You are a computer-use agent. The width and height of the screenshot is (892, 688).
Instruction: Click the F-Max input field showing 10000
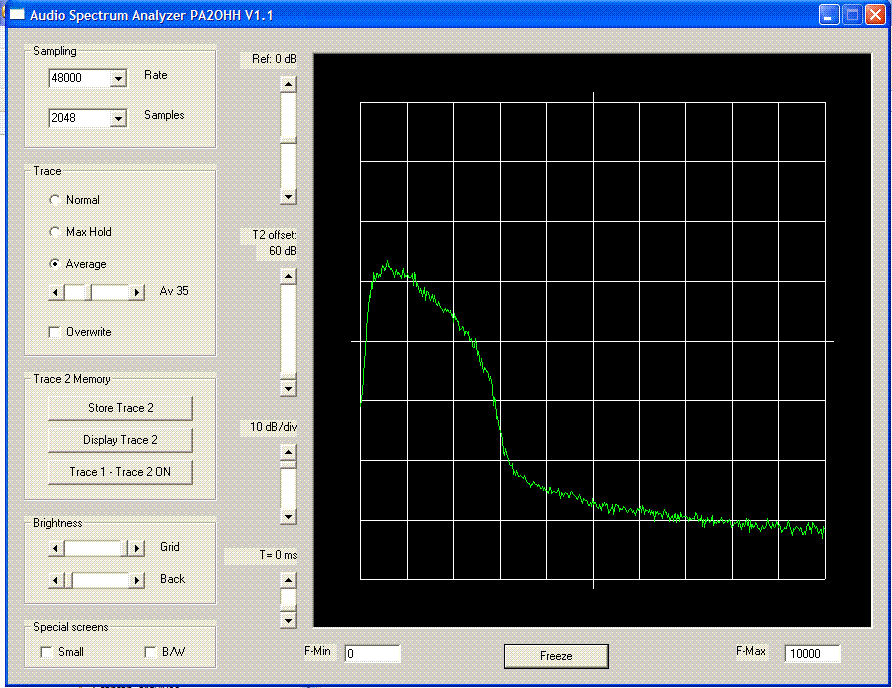[812, 654]
